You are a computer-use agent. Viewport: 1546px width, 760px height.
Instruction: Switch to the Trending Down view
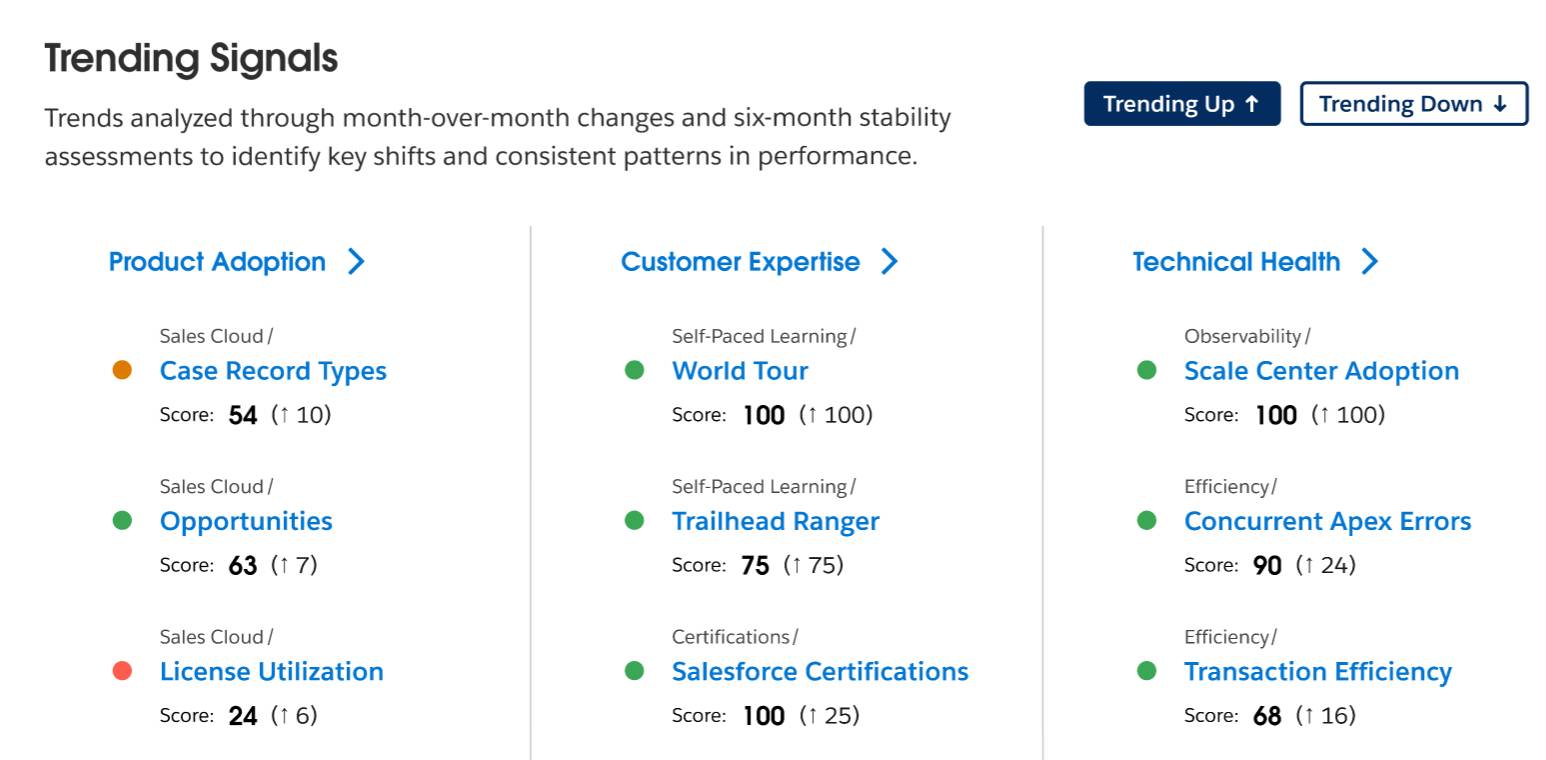(1413, 103)
